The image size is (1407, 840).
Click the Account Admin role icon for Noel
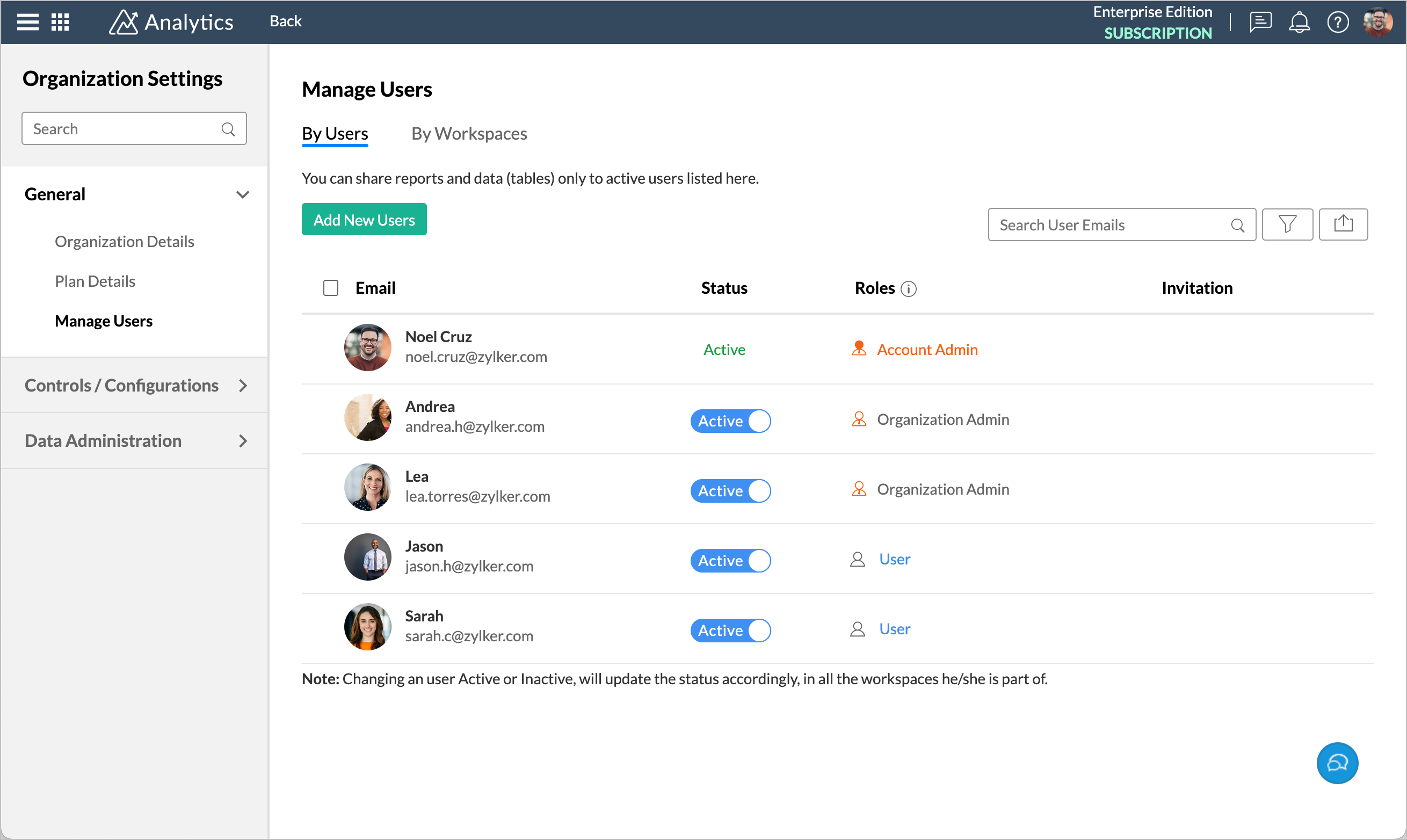tap(857, 349)
